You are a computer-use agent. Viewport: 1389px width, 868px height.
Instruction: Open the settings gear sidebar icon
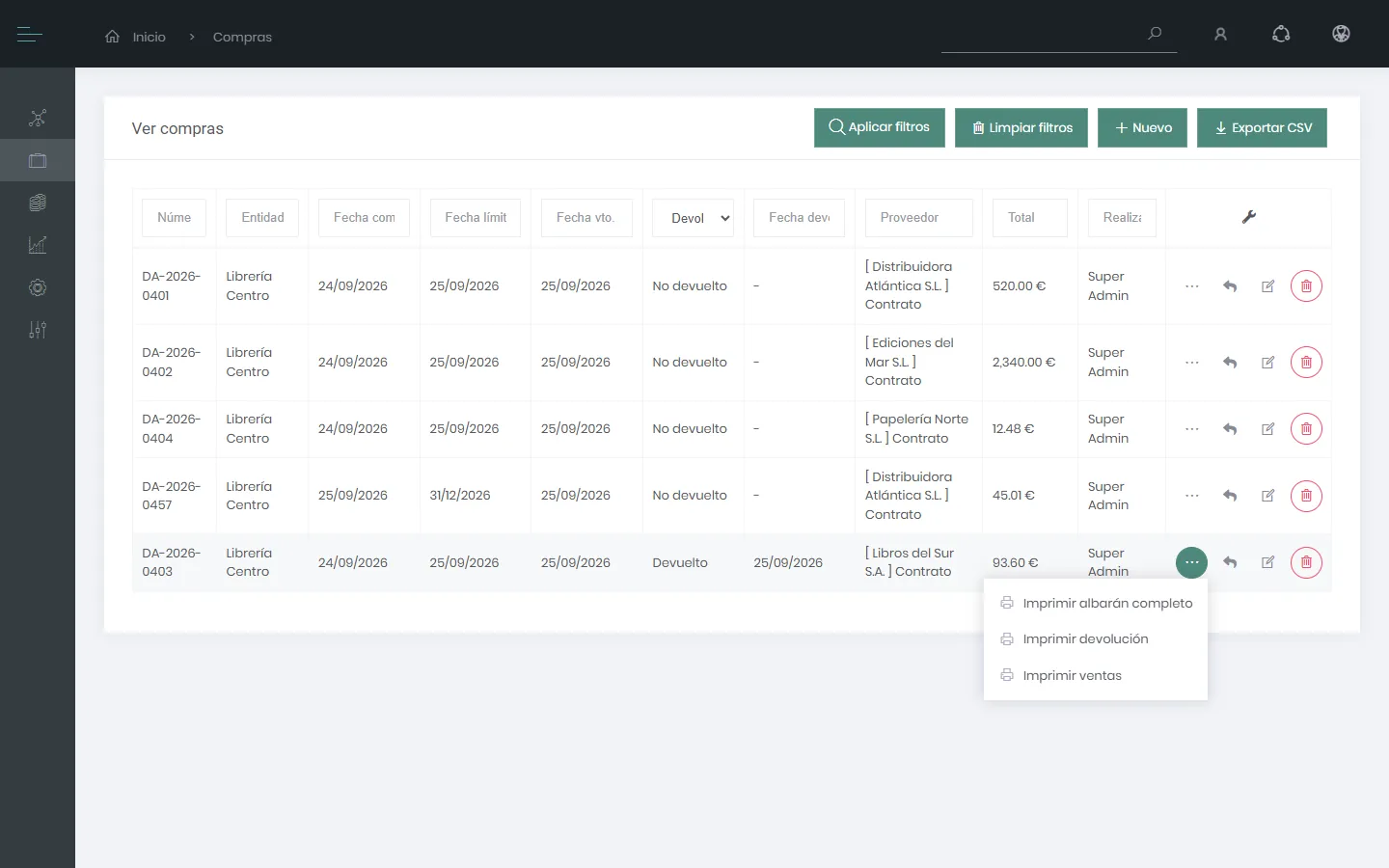point(38,287)
